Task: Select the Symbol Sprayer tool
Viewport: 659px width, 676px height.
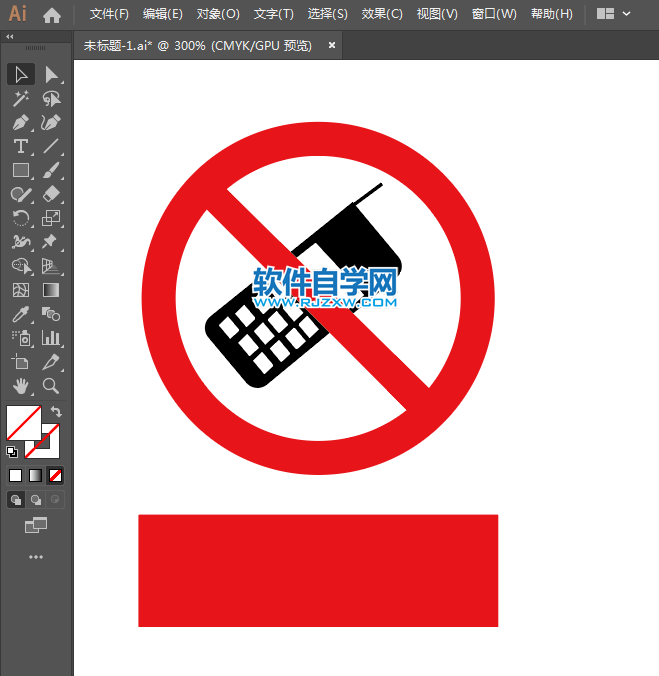Action: [x=21, y=338]
